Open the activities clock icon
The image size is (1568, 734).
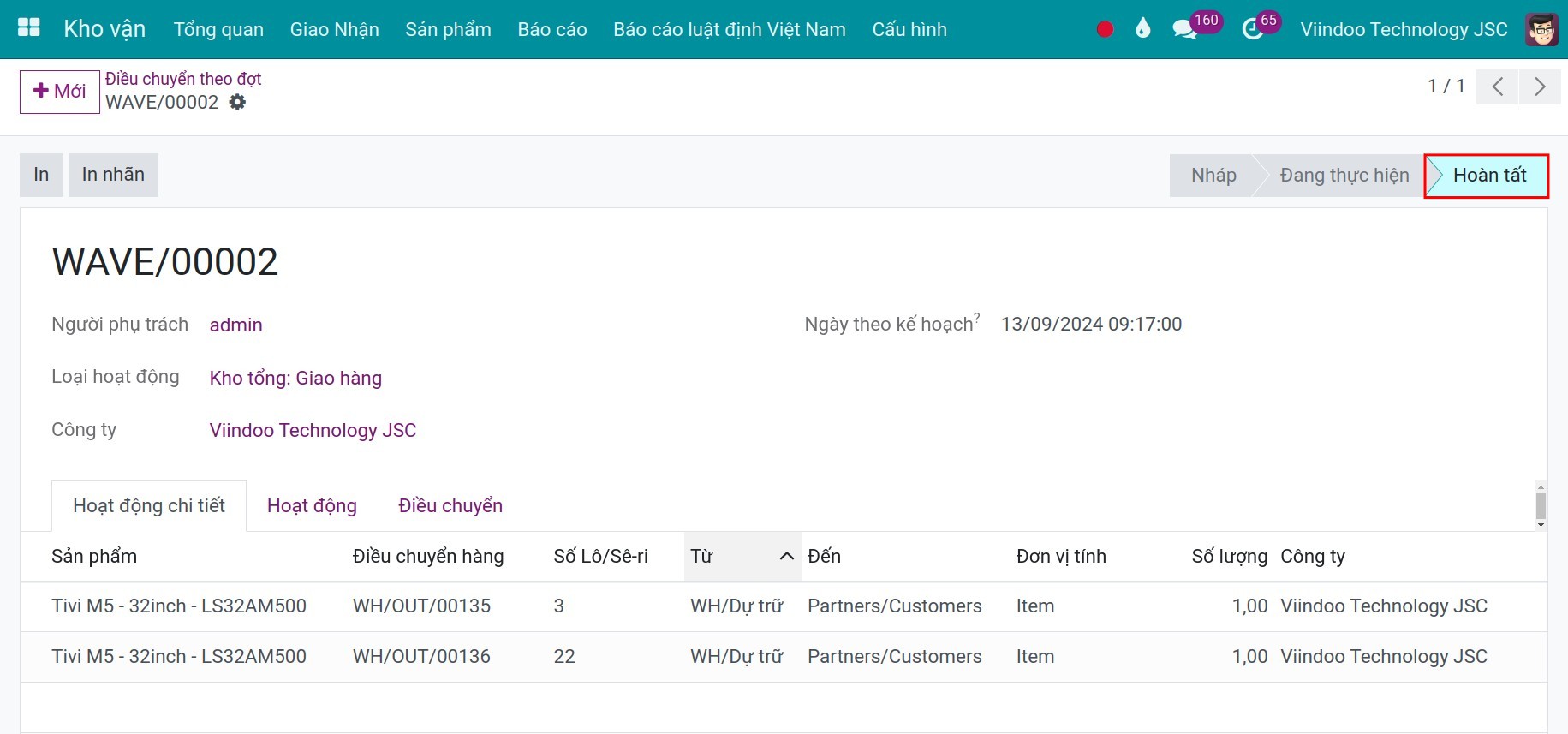1252,30
